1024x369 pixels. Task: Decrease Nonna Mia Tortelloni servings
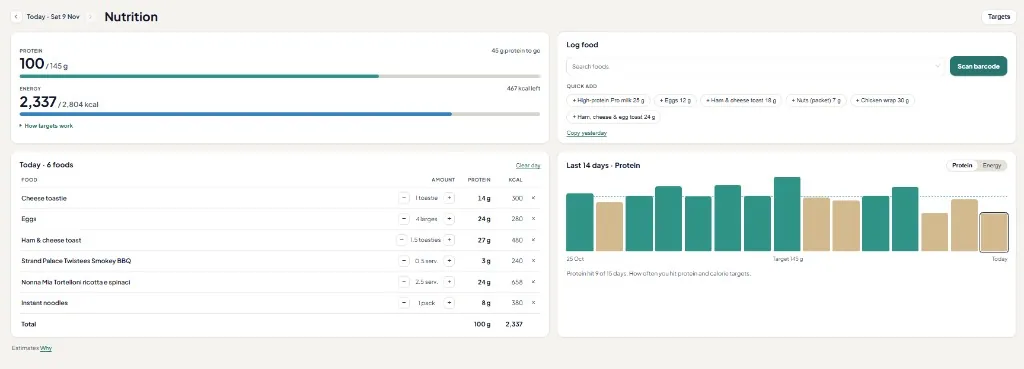(404, 281)
